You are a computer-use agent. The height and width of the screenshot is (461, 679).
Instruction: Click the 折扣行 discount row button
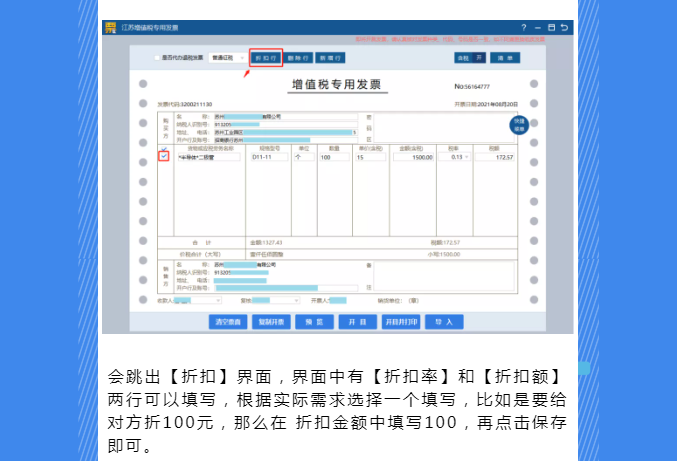pyautogui.click(x=266, y=58)
